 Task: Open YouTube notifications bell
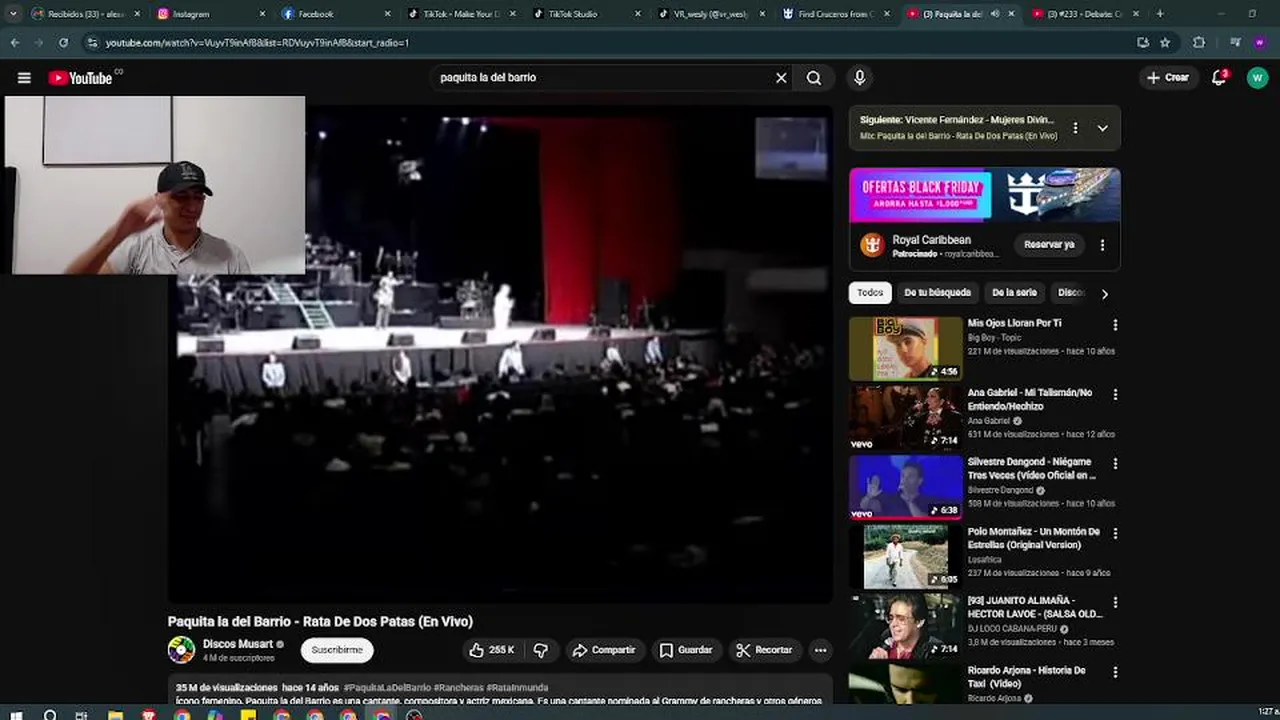point(1219,78)
